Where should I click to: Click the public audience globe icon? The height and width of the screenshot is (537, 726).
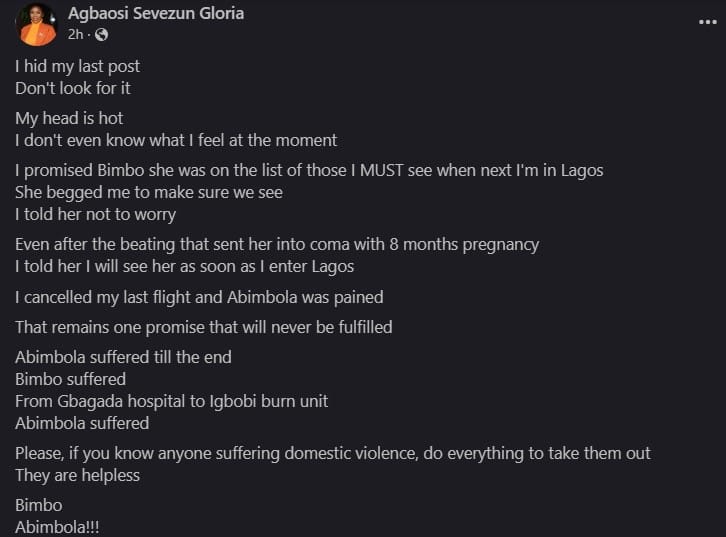click(x=102, y=35)
